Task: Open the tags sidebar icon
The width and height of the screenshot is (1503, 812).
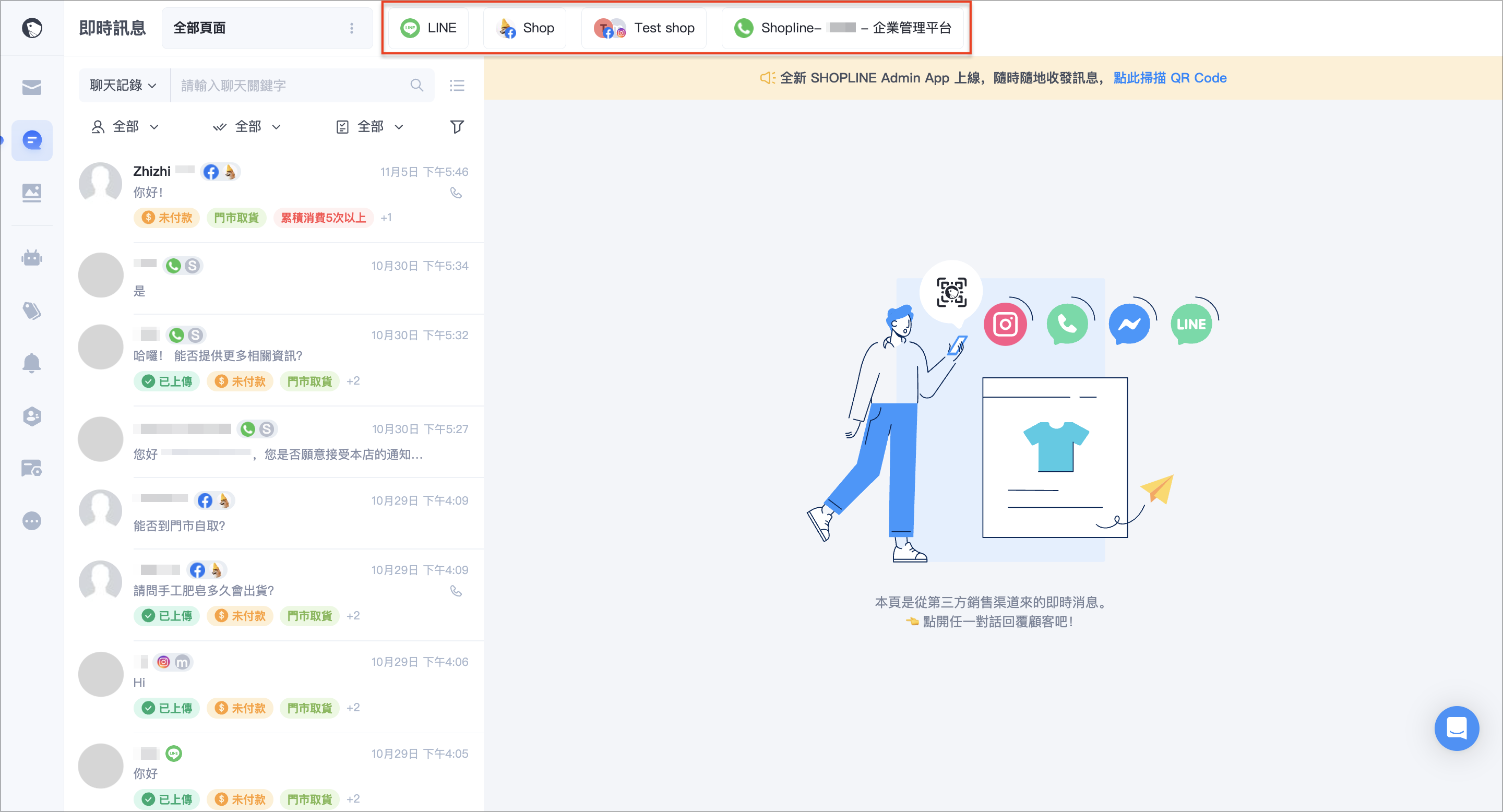Action: (31, 311)
